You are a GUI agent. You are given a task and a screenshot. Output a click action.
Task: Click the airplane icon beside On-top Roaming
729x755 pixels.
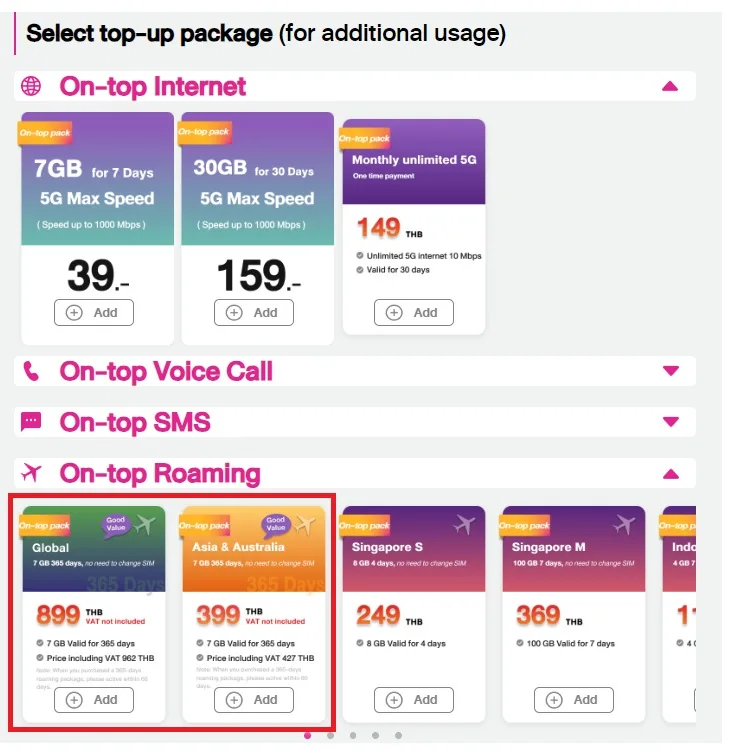point(31,472)
